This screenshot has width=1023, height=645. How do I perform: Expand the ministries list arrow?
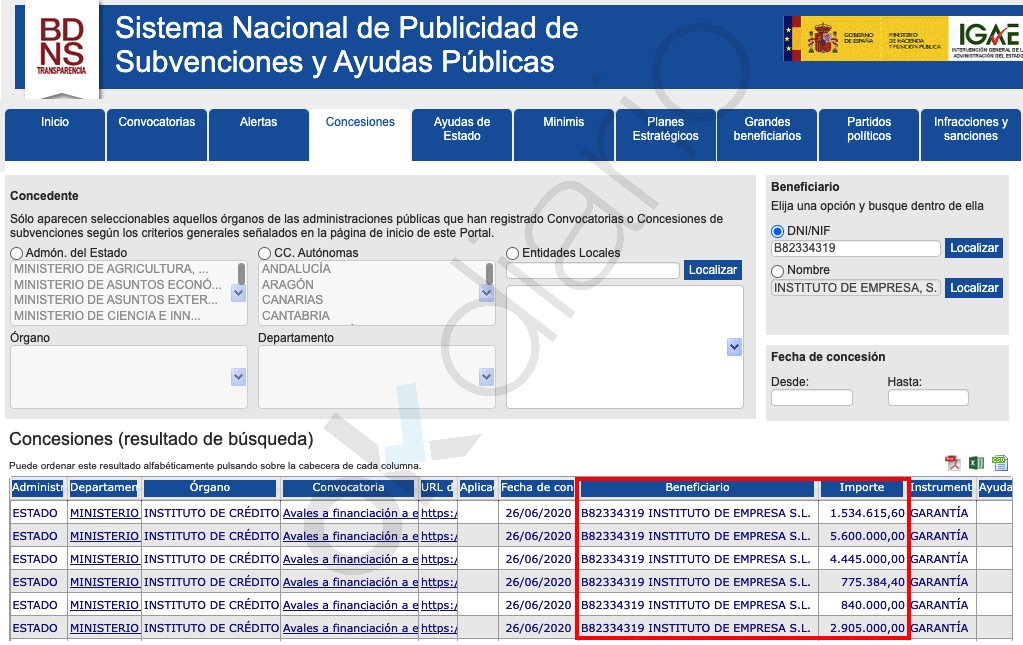[x=239, y=293]
